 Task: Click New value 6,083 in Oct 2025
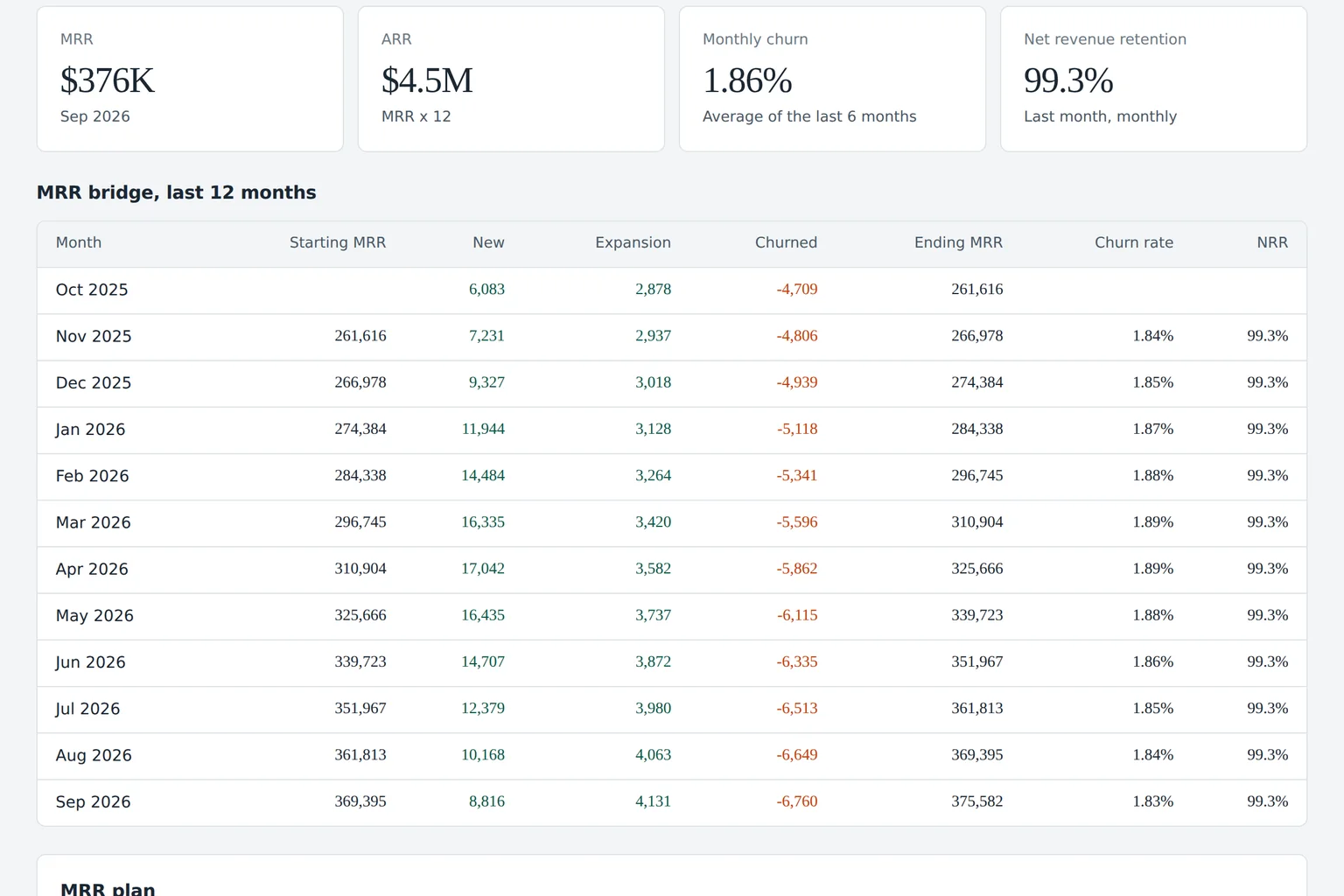pyautogui.click(x=486, y=289)
